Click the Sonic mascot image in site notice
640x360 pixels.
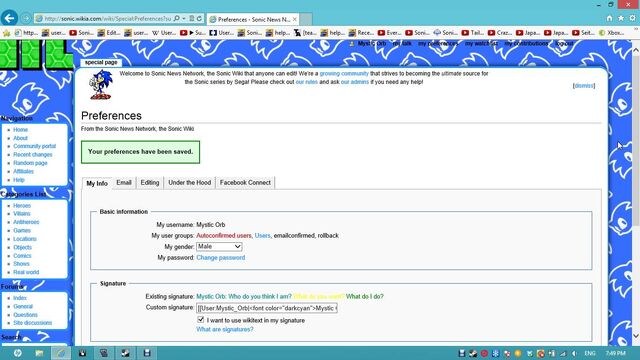[x=100, y=84]
